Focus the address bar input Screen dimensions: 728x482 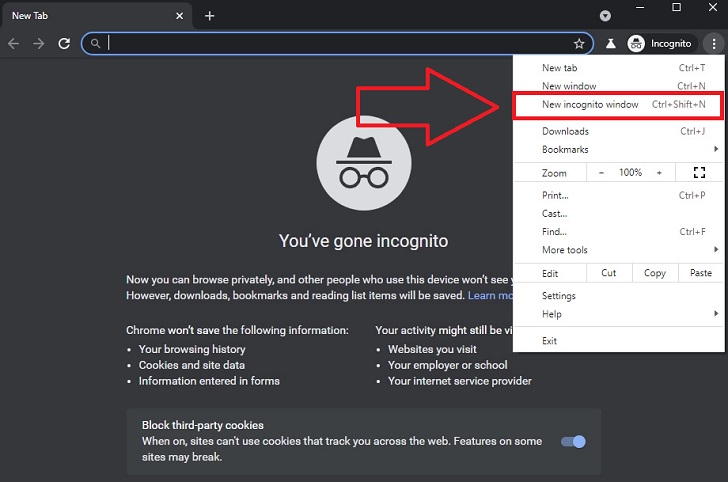(339, 44)
